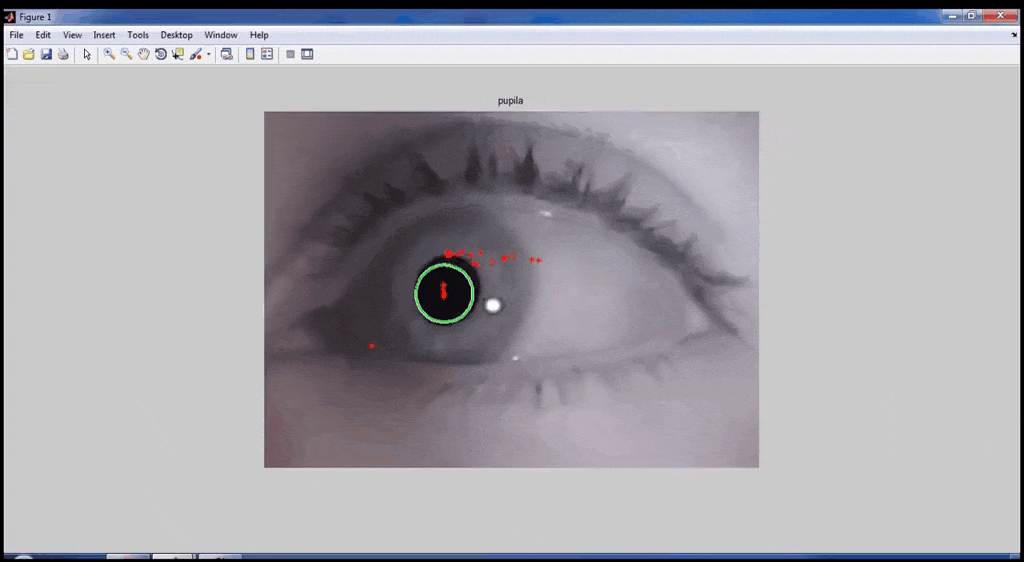Select the Zoom In magnifier tool
Image resolution: width=1024 pixels, height=562 pixels.
(109, 54)
